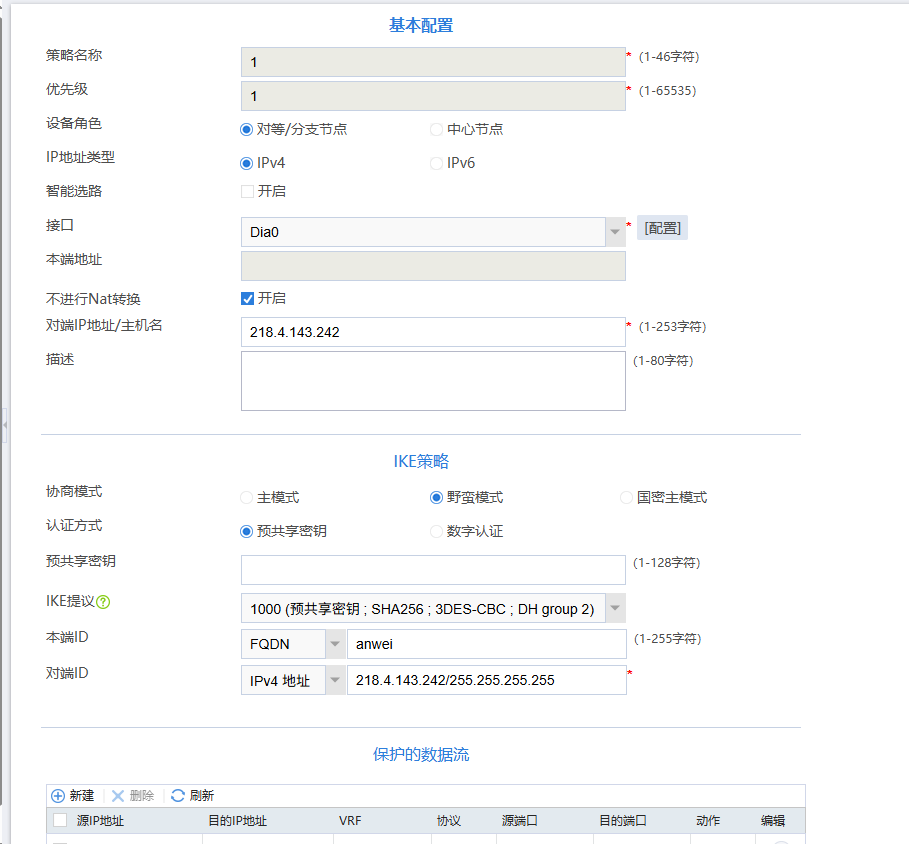909x844 pixels.
Task: Click the 新建 plus icon
Action: click(58, 796)
